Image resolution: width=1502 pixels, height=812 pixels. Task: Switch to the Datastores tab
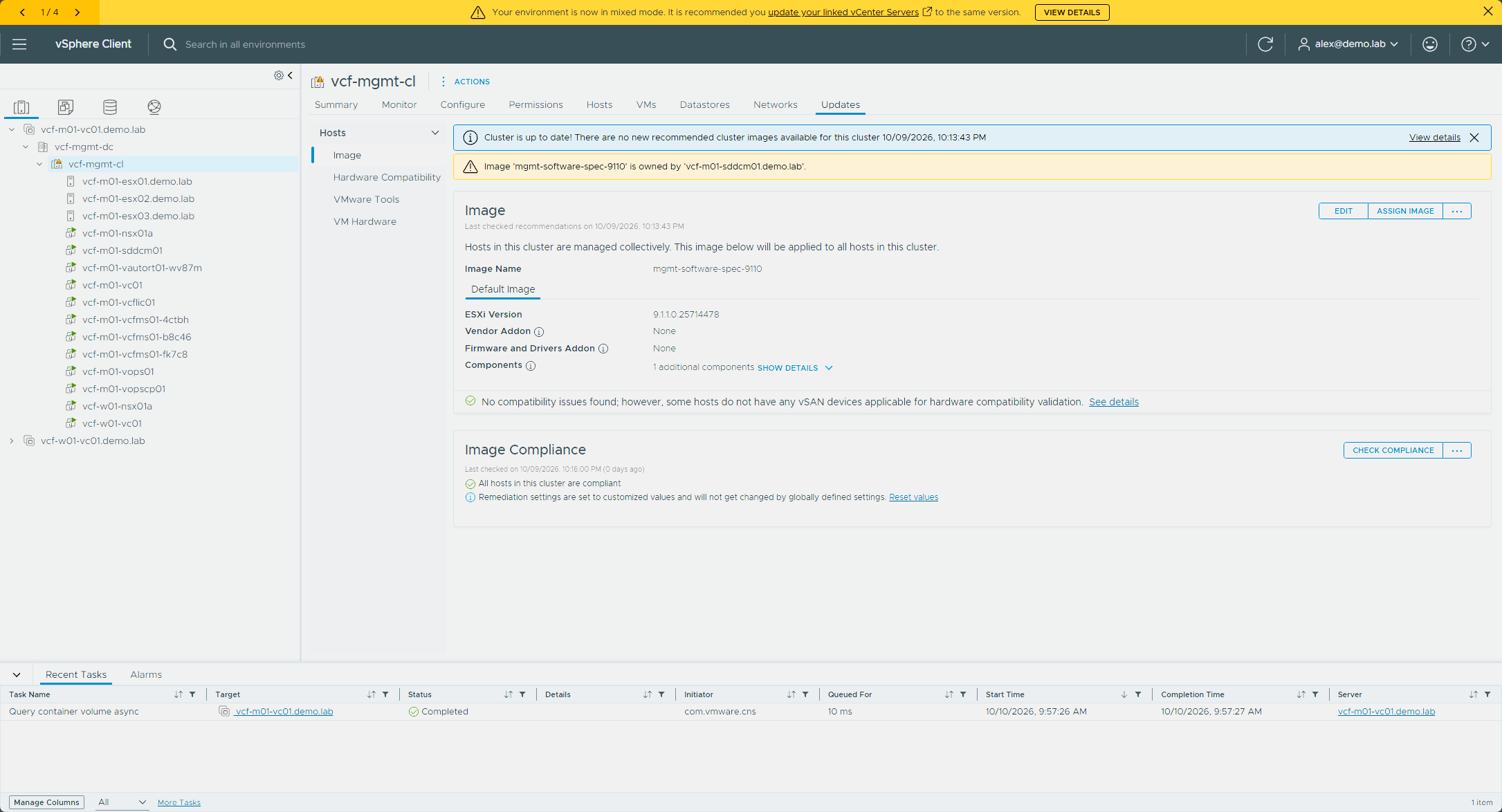point(704,105)
